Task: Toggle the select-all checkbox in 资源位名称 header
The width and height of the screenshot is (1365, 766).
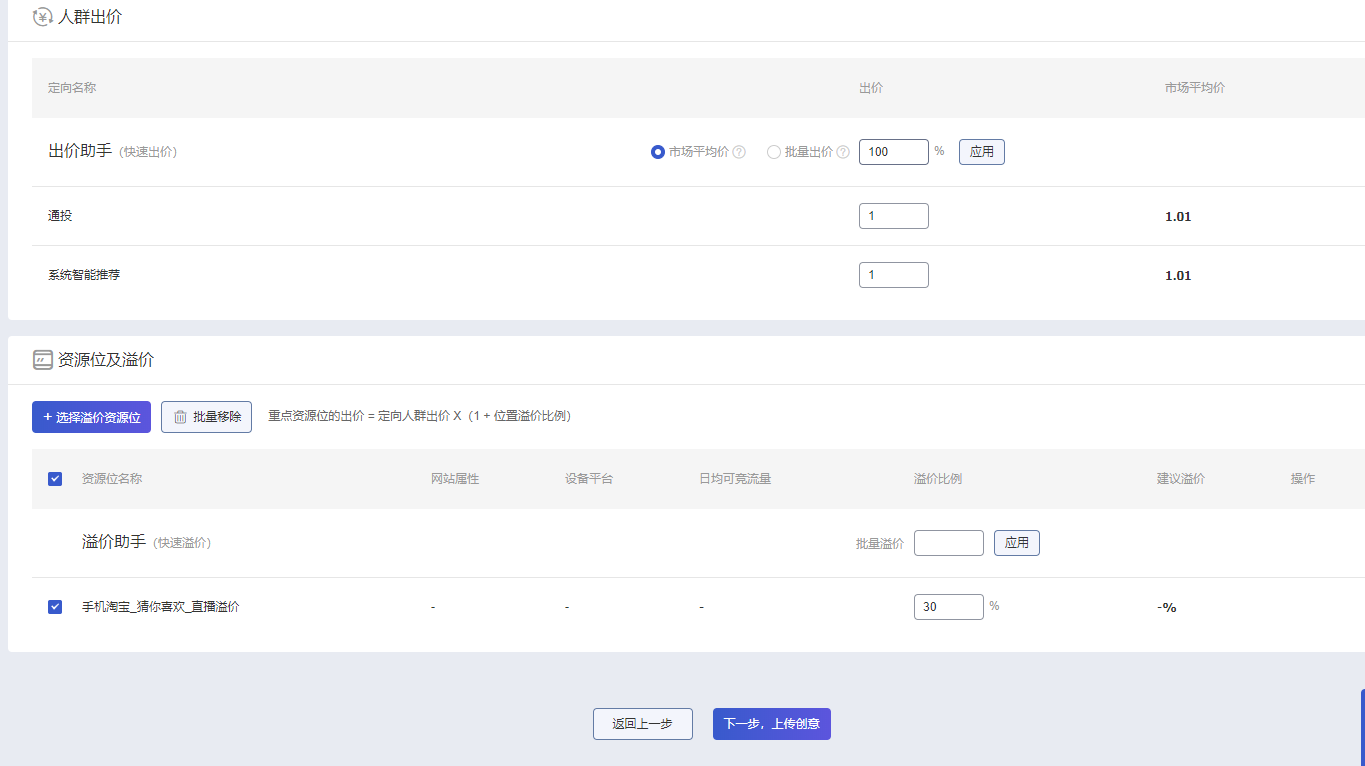Action: click(55, 479)
